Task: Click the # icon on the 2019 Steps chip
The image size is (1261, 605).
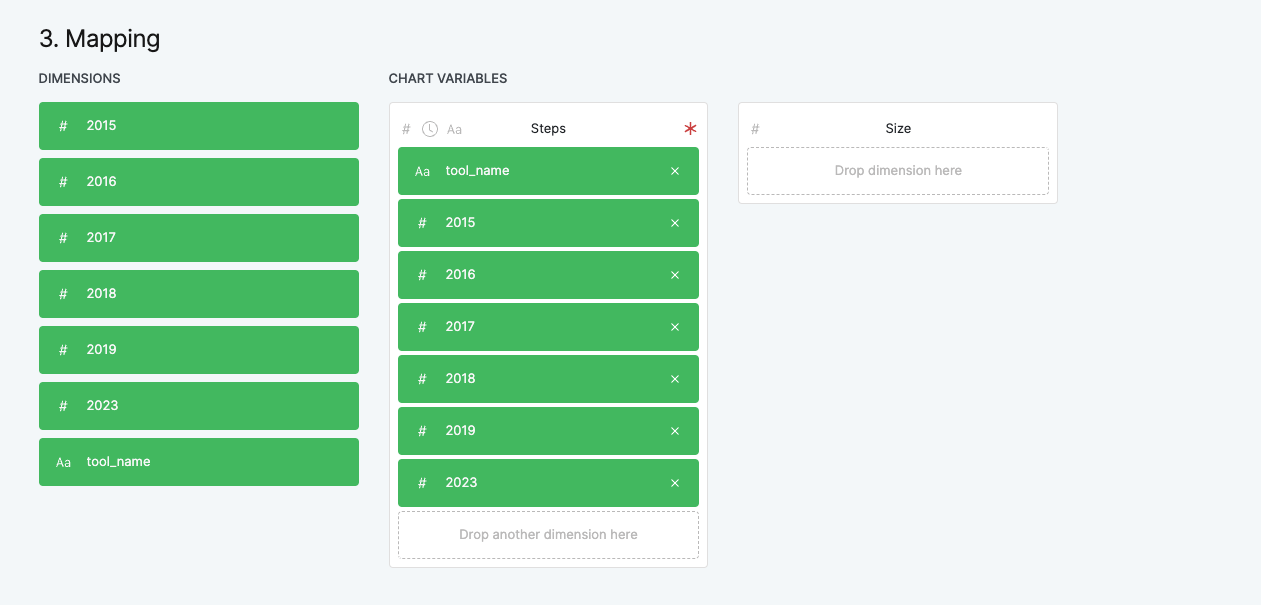Action: [x=421, y=430]
